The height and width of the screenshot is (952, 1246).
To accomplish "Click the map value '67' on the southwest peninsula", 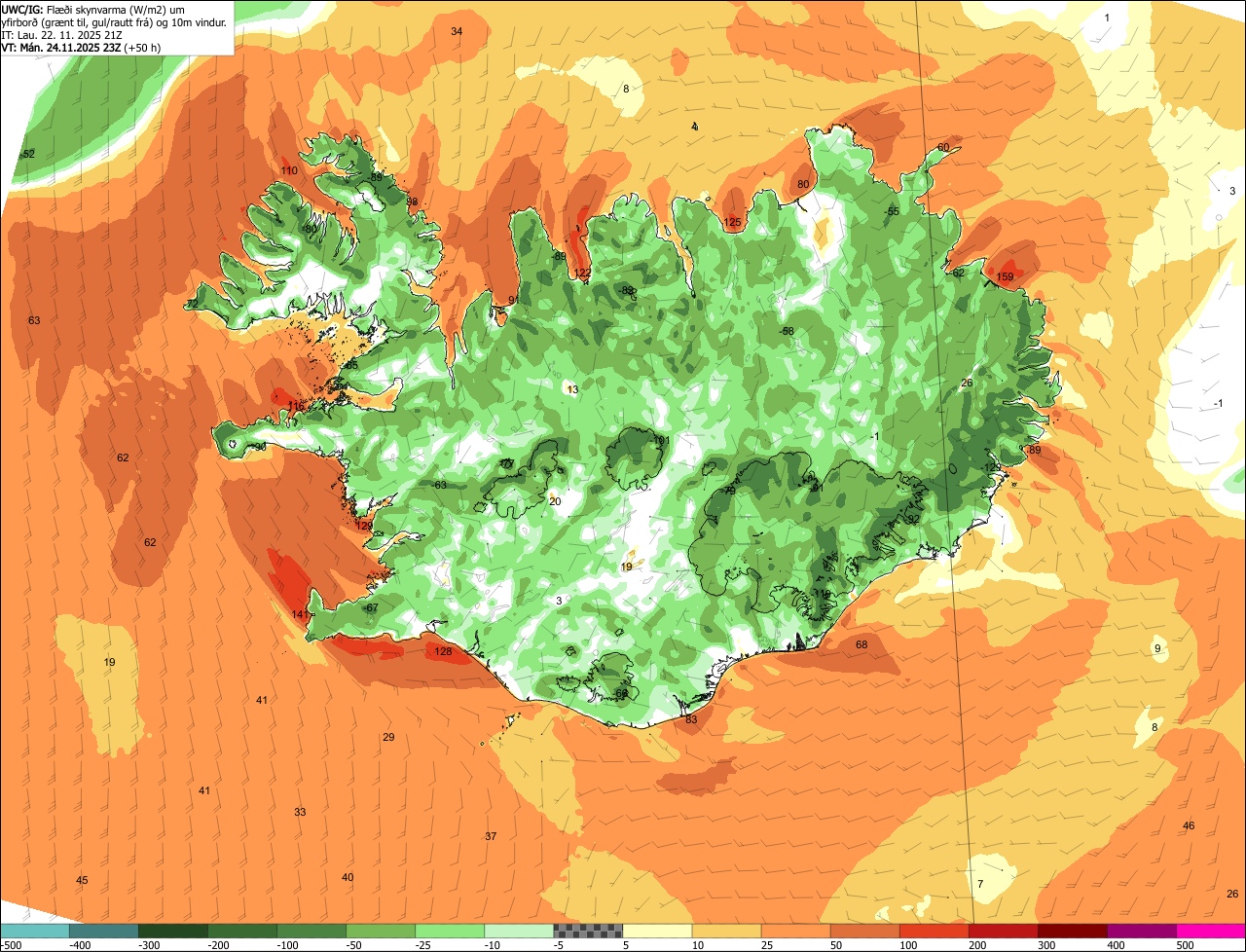I will point(371,607).
